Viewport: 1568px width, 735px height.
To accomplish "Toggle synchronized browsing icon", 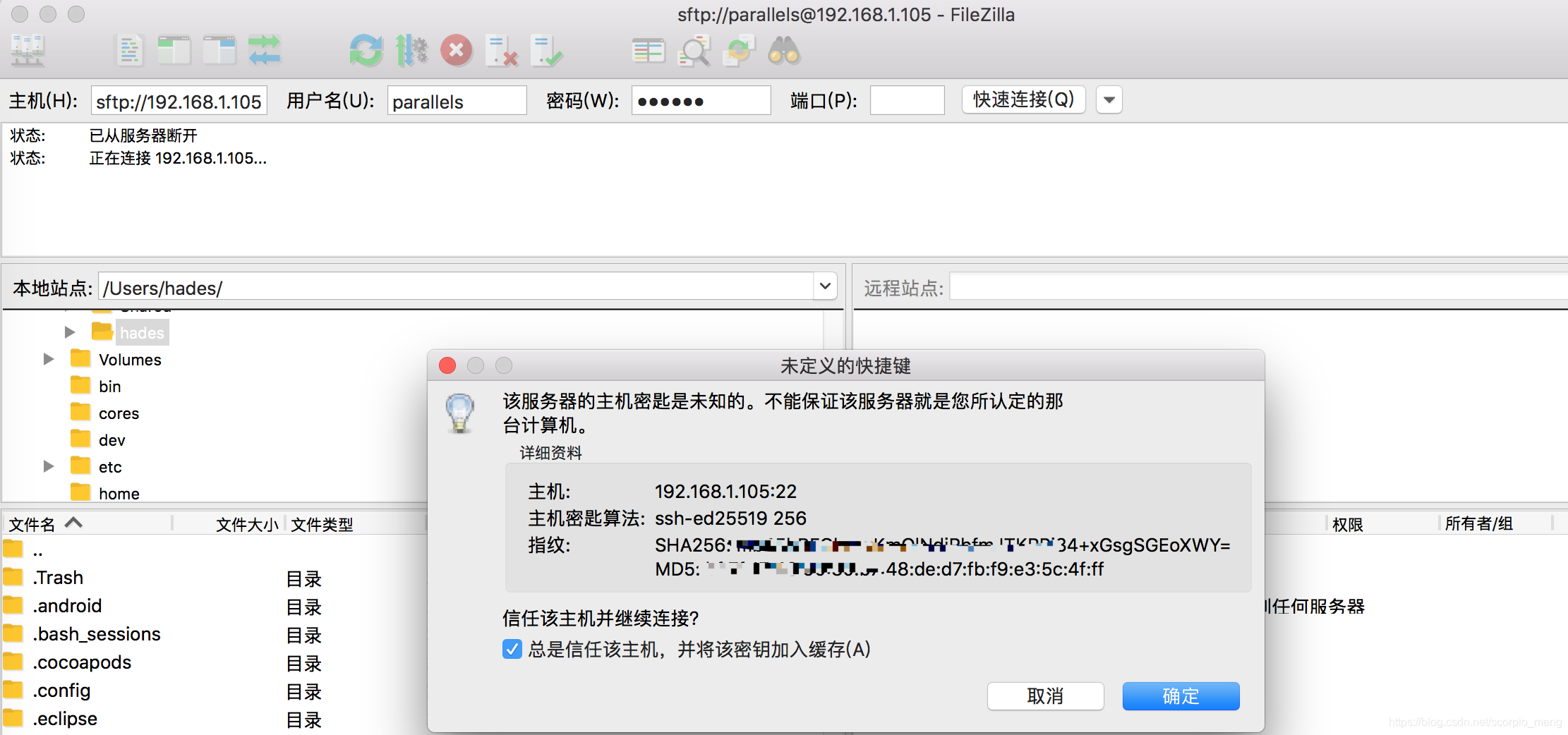I will coord(739,51).
